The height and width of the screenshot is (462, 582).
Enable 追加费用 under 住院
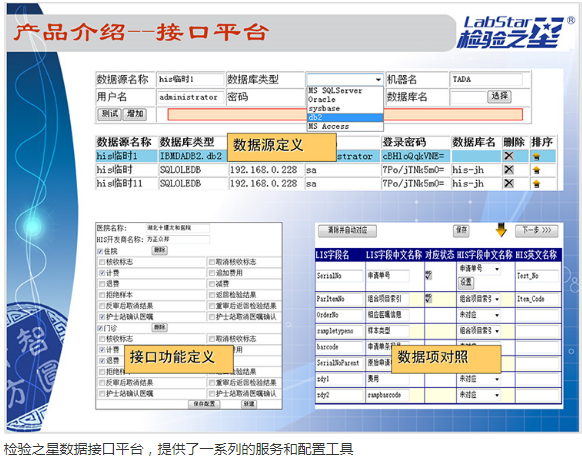click(x=212, y=273)
